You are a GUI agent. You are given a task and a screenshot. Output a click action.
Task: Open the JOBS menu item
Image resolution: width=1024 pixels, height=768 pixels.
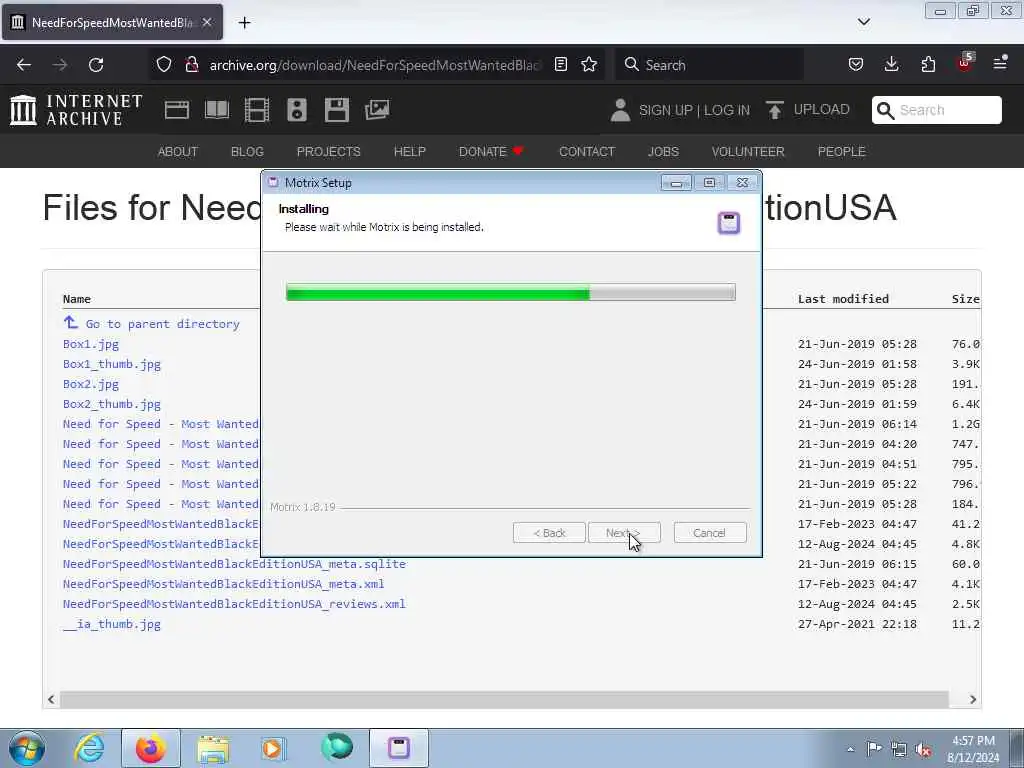[664, 152]
